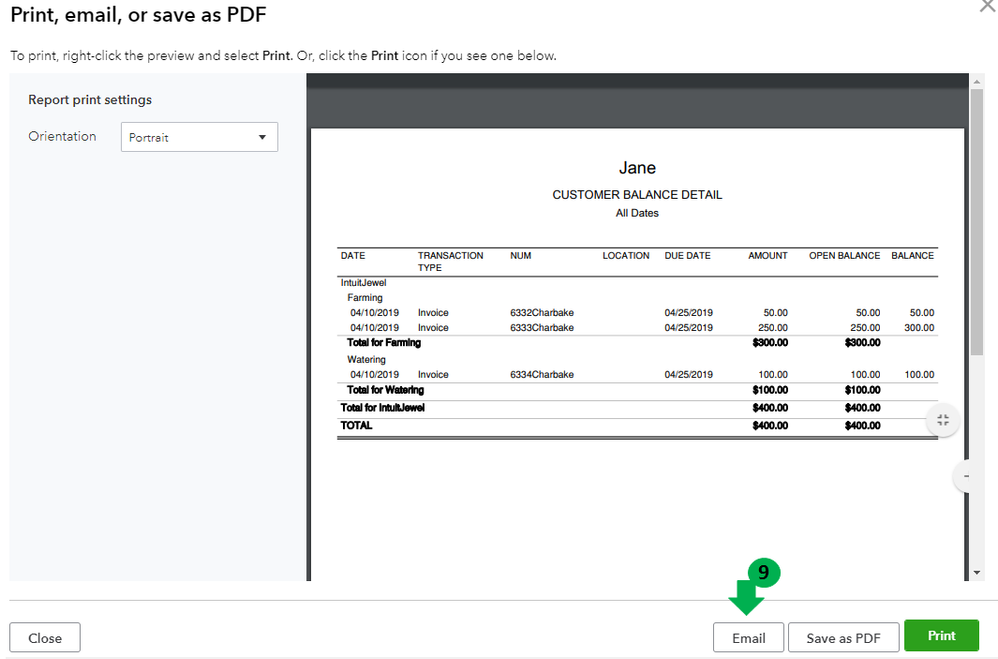This screenshot has width=998, height=659.
Task: Click the Jane report title
Action: tap(637, 167)
